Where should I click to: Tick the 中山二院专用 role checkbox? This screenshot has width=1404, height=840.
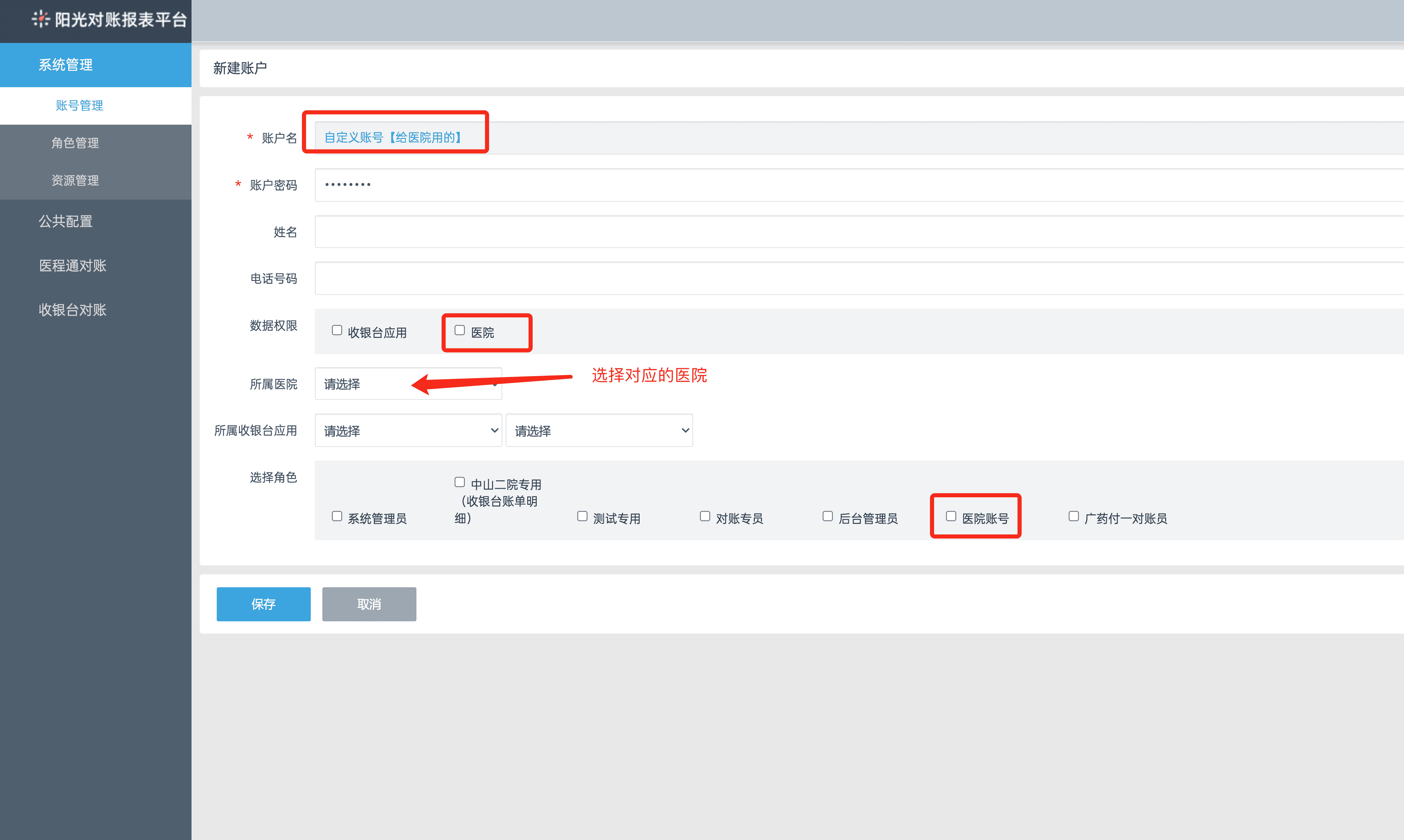tap(460, 482)
